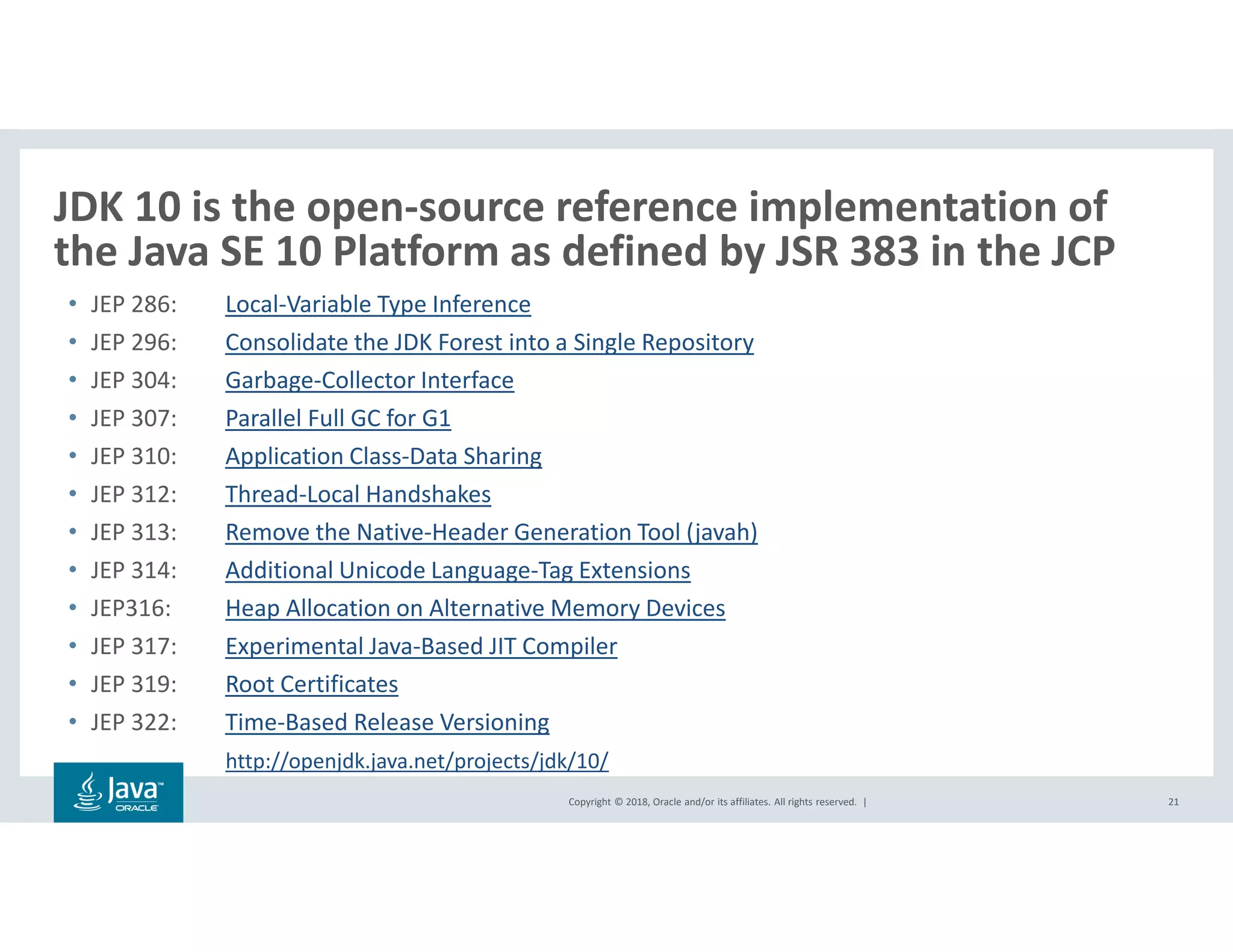The width and height of the screenshot is (1233, 952).
Task: Follow the Parallel Full GC for G1 link
Action: (338, 418)
